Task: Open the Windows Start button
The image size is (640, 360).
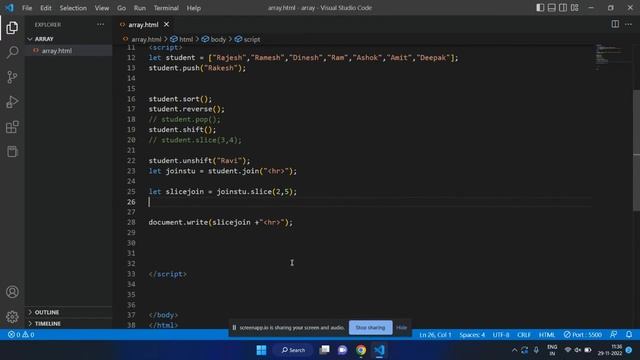Action: [261, 350]
